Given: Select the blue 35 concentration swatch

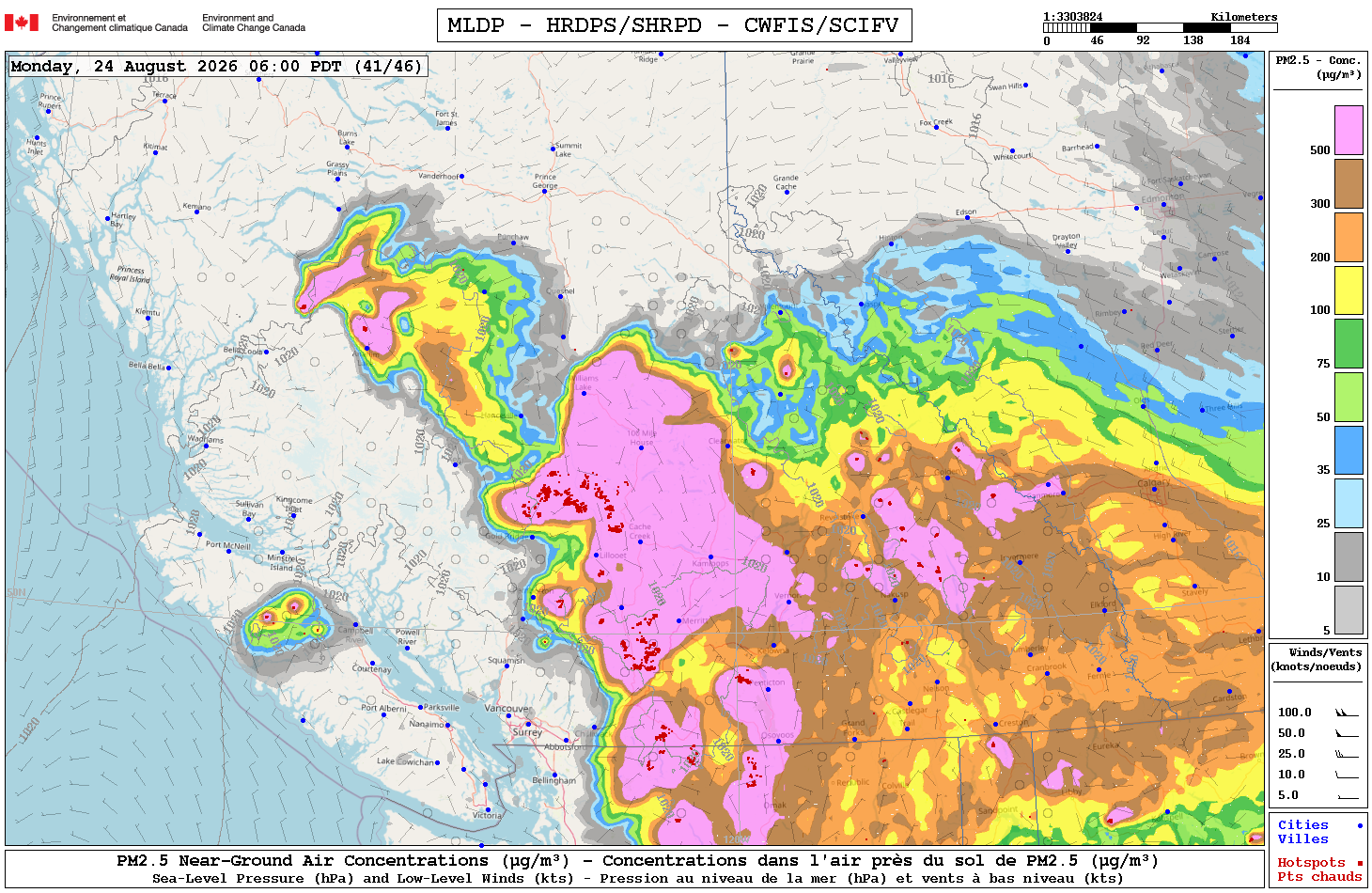Looking at the screenshot, I should pyautogui.click(x=1349, y=449).
